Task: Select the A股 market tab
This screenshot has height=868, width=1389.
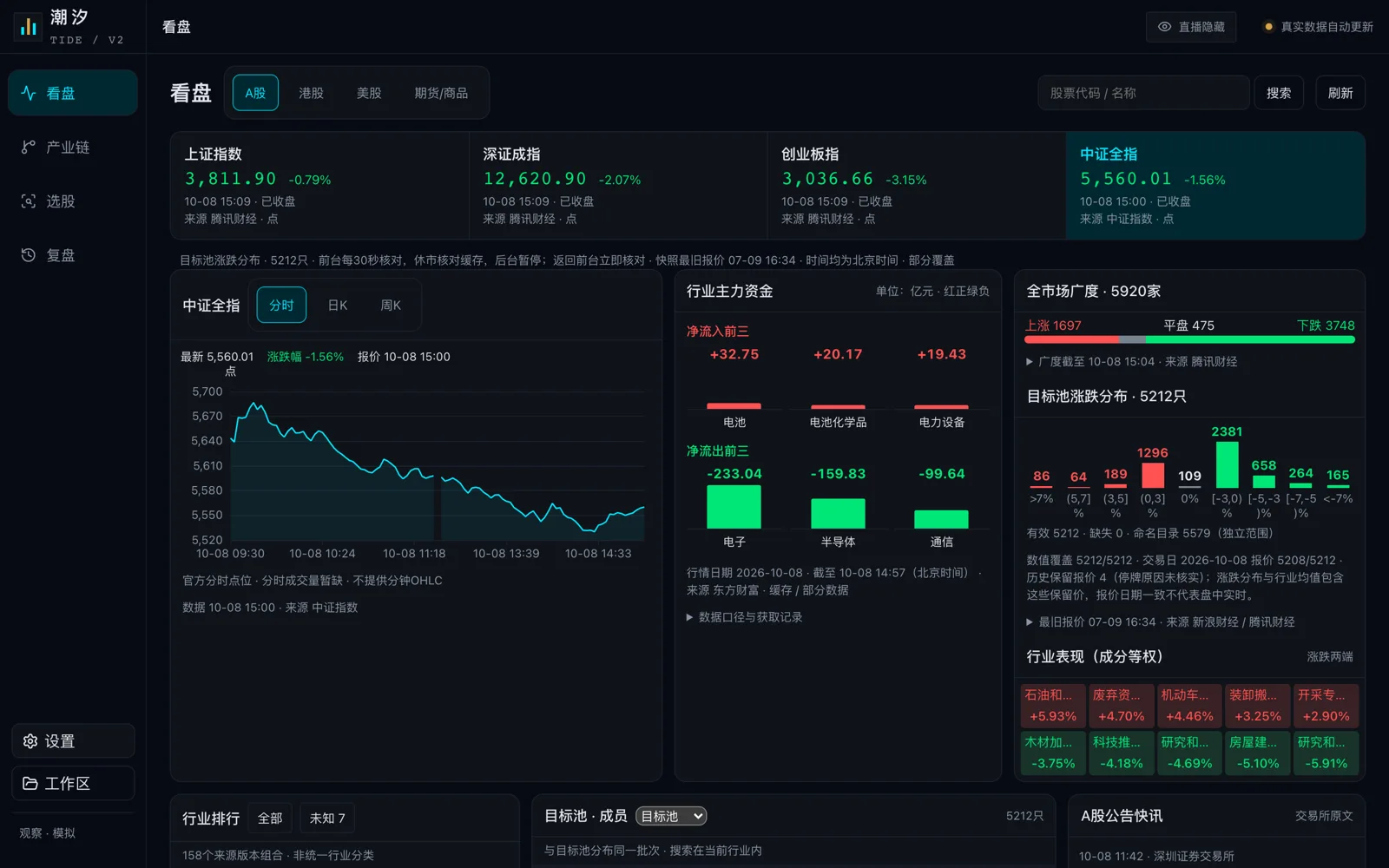Action: point(255,93)
